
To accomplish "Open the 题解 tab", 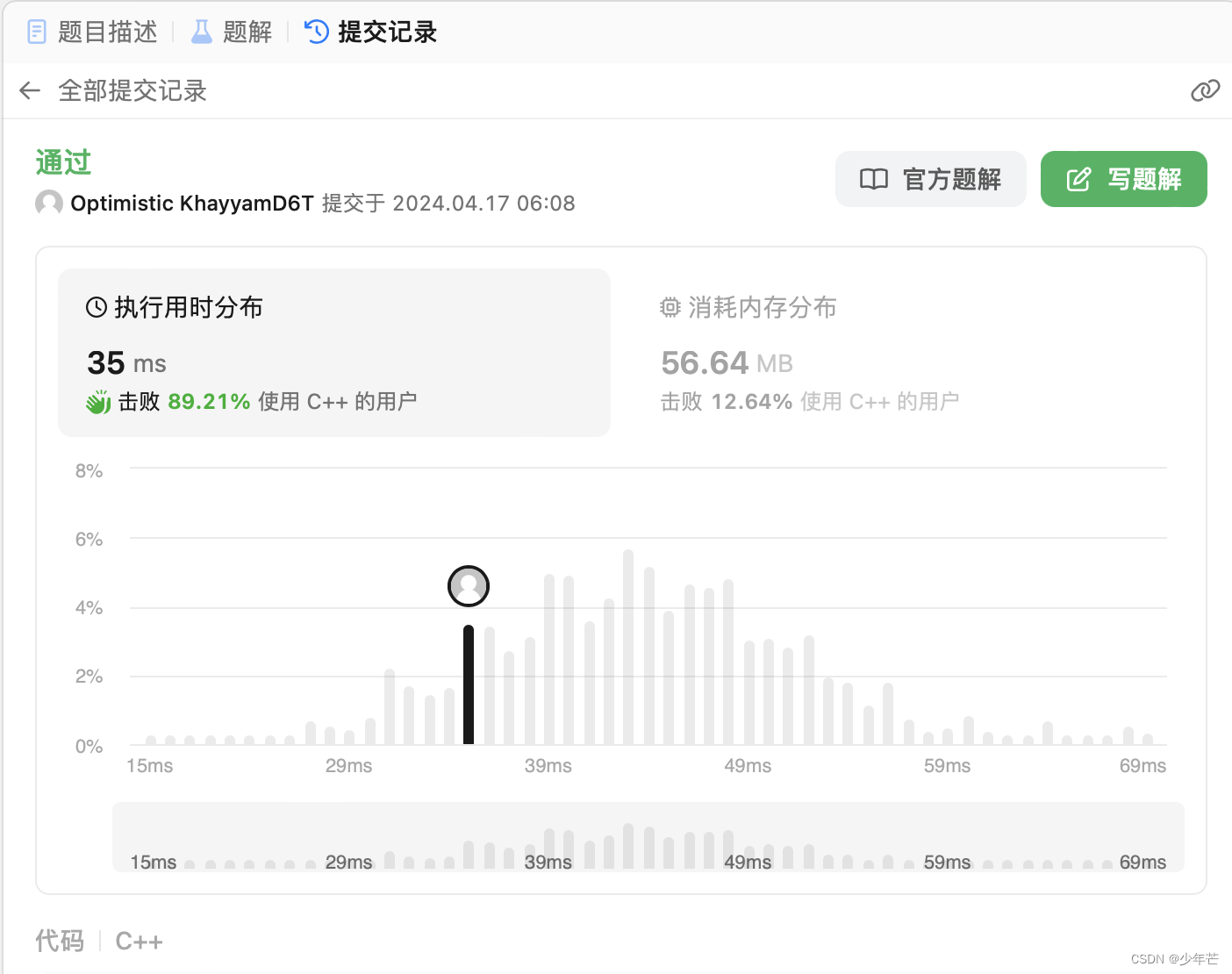I will pyautogui.click(x=233, y=32).
